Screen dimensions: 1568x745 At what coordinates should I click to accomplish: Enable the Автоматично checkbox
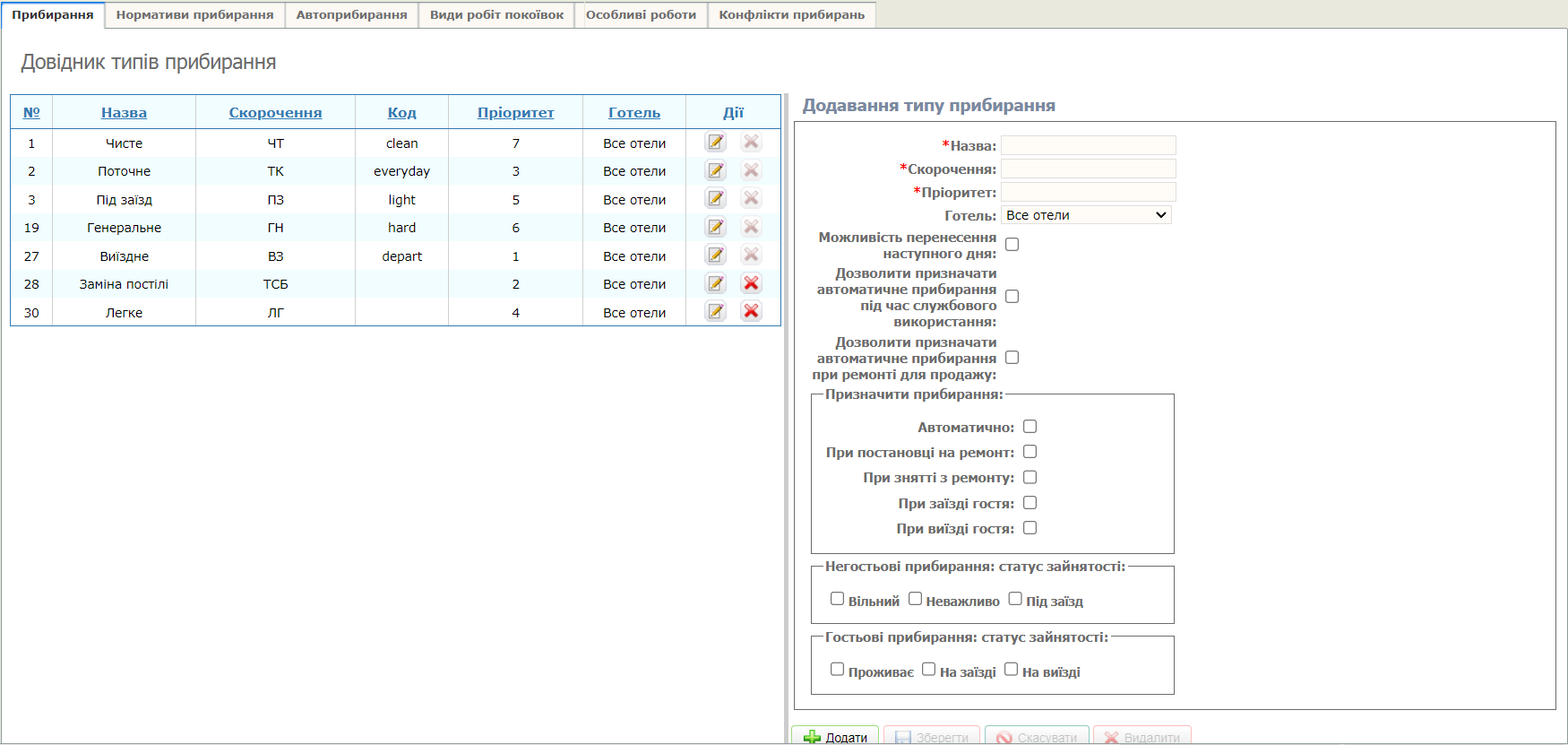(x=1030, y=427)
